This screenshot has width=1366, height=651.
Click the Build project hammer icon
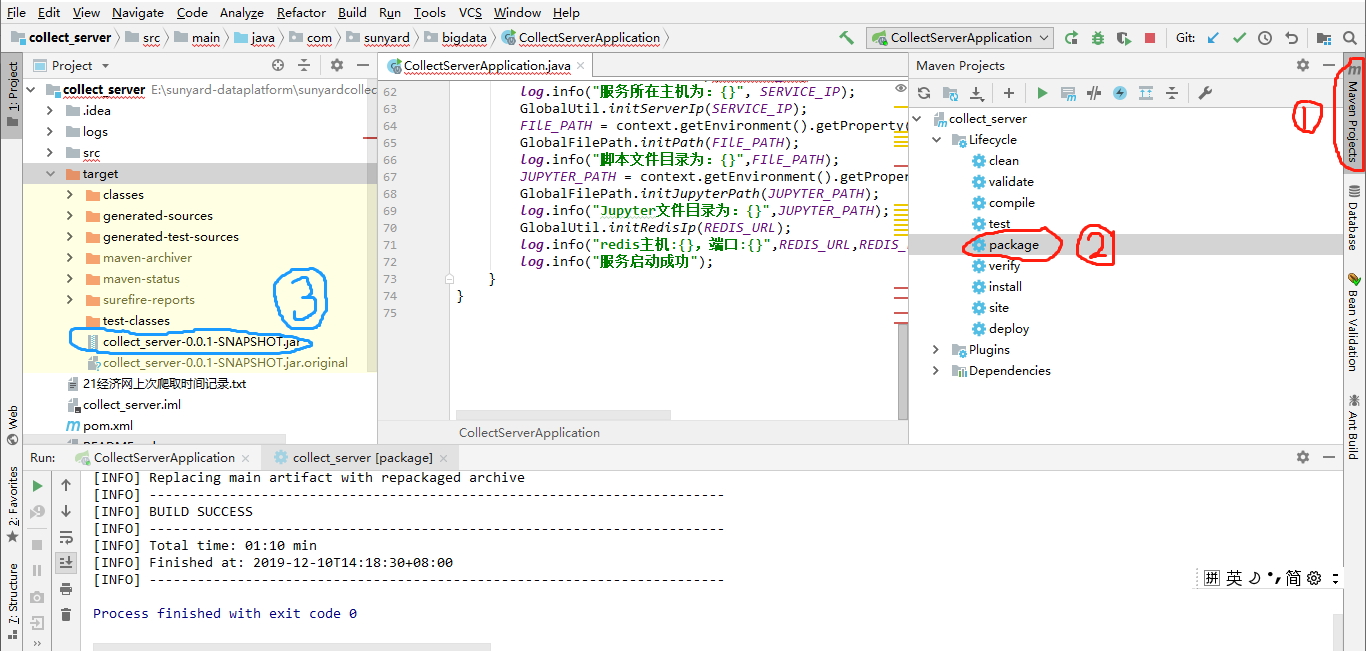click(x=847, y=38)
